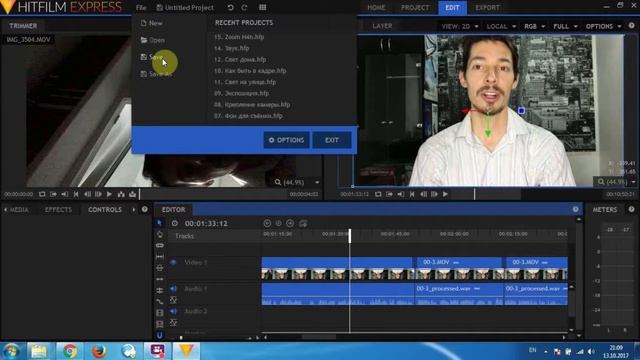Step to next frame in Trimmer
The width and height of the screenshot is (640, 360).
98,194
